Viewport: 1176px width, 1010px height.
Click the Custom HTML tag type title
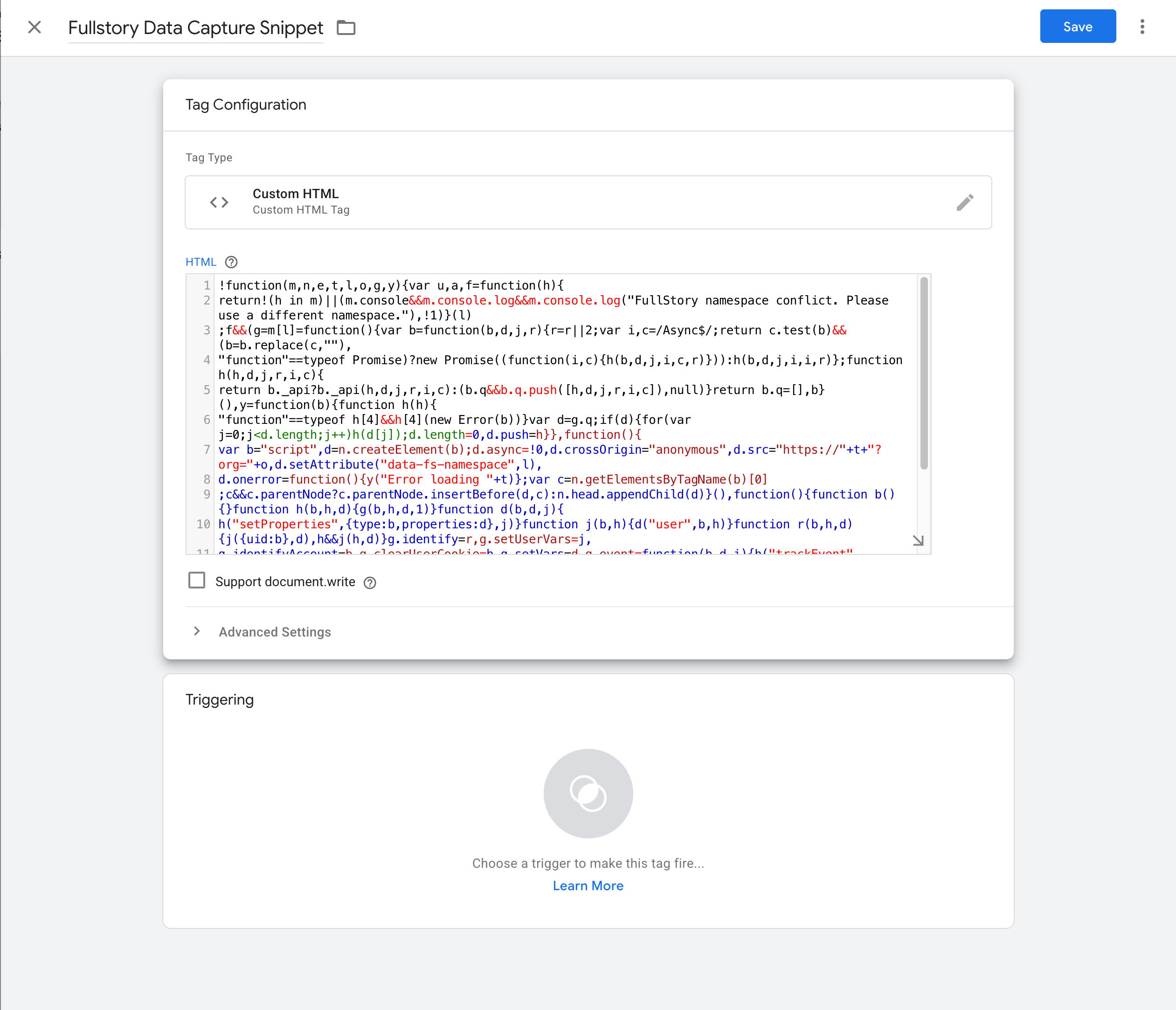(x=296, y=194)
